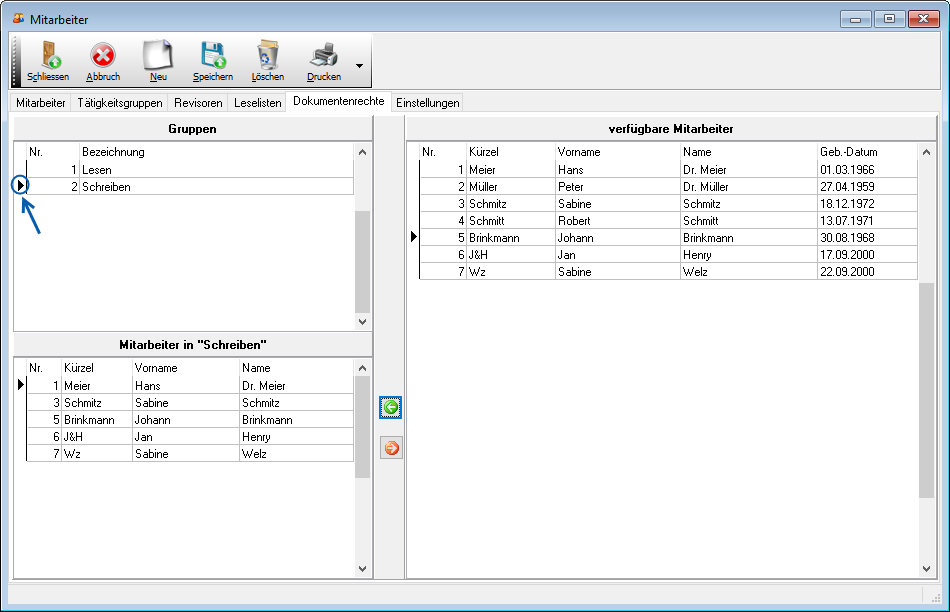
Task: Click scroll up arrow of verfügbare Mitarbeiter
Action: coord(925,152)
